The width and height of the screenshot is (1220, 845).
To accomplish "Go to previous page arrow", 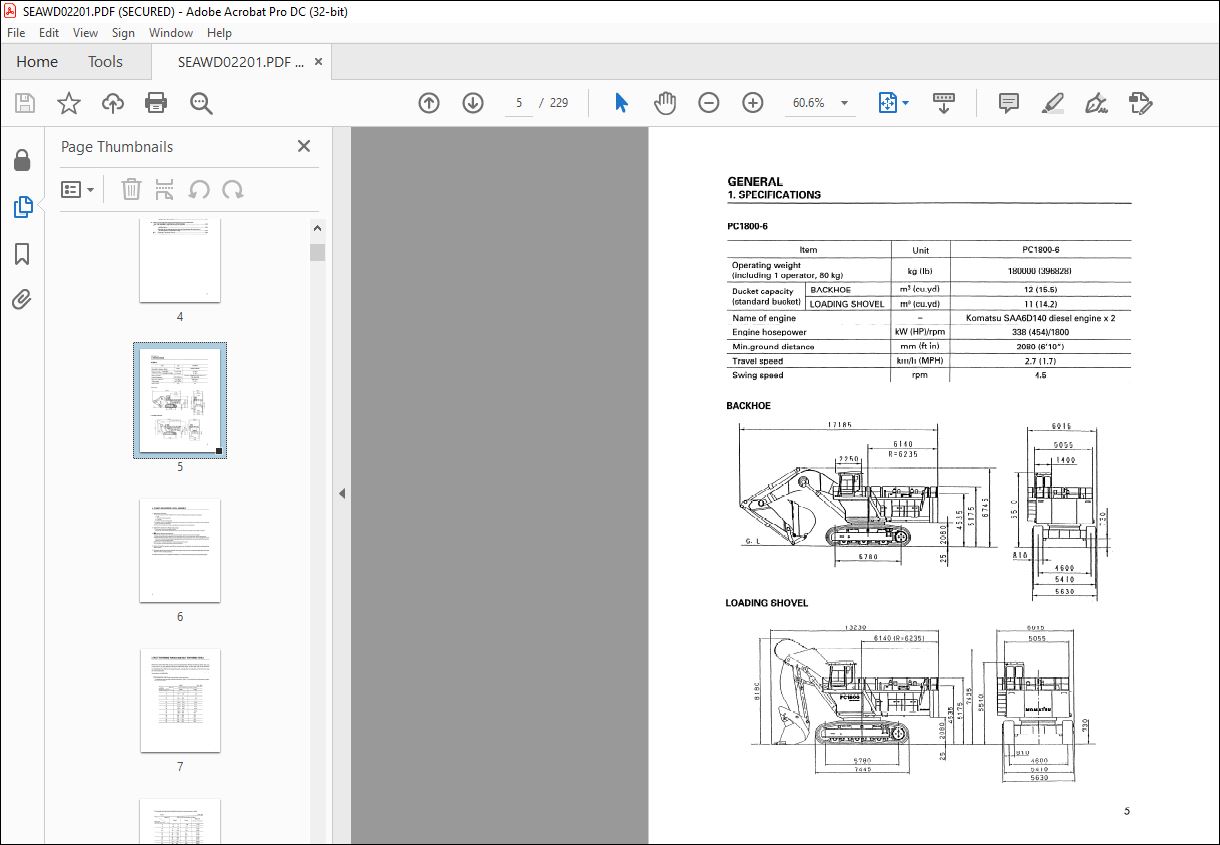I will click(429, 103).
